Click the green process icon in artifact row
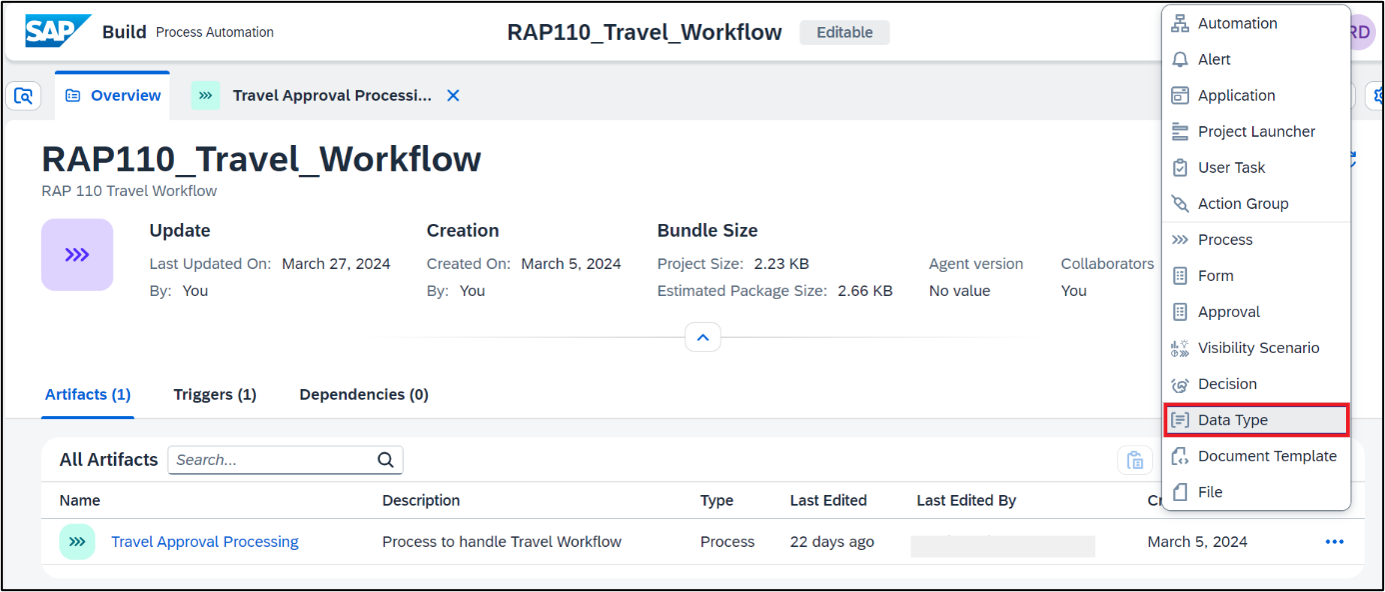Viewport: 1385px width, 592px height. [x=77, y=542]
